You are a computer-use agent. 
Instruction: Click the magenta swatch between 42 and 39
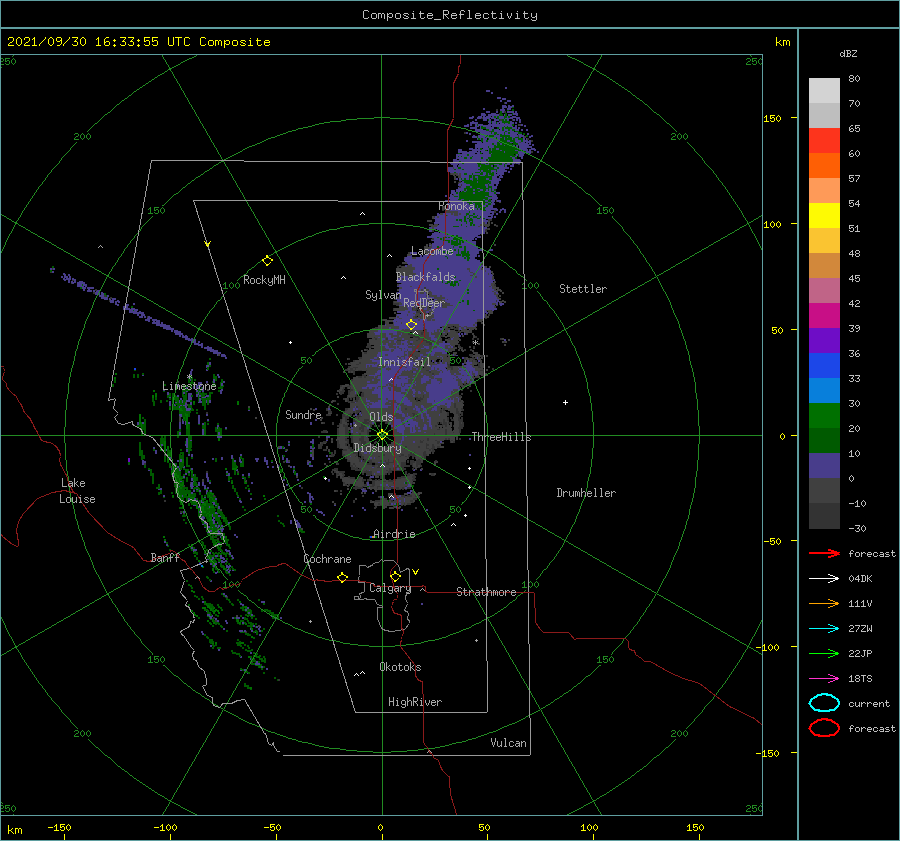(824, 316)
